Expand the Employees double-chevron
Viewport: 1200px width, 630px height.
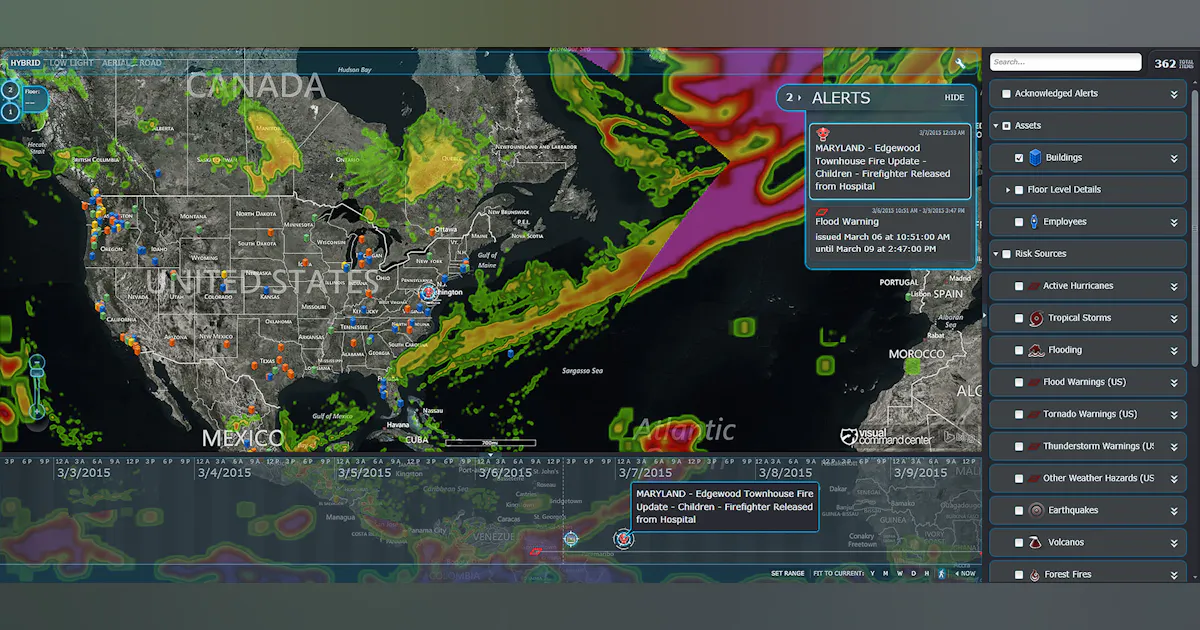(1174, 222)
